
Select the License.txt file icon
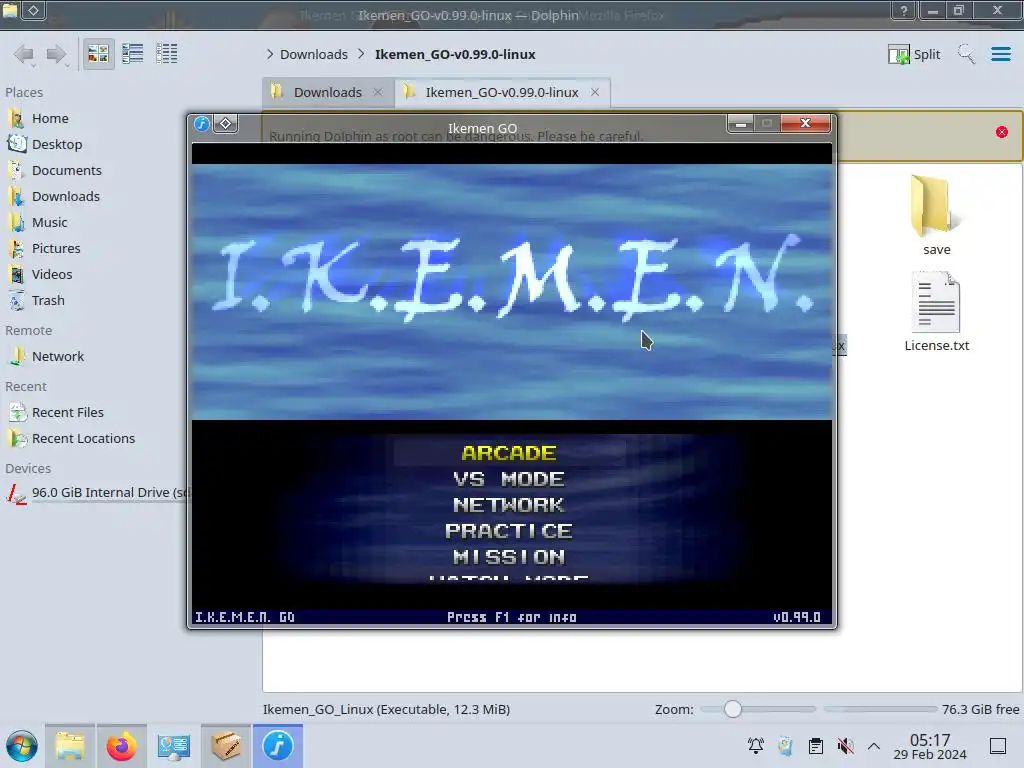936,303
